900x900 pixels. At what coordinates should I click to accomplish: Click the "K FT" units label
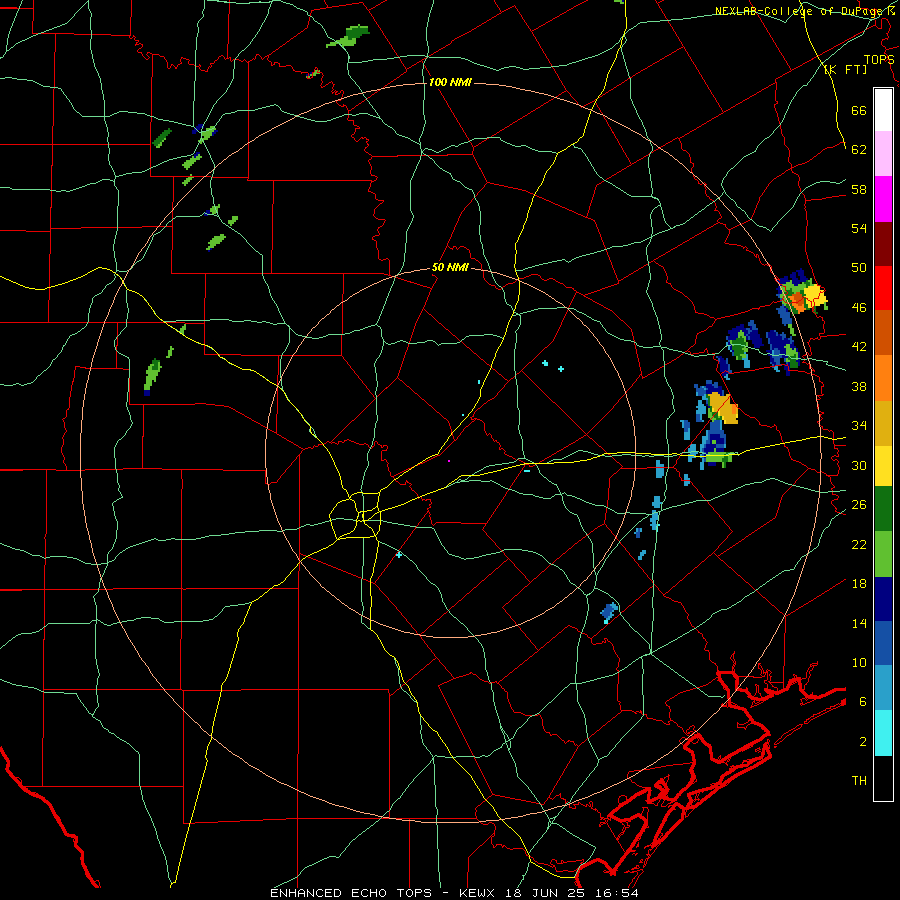click(845, 69)
